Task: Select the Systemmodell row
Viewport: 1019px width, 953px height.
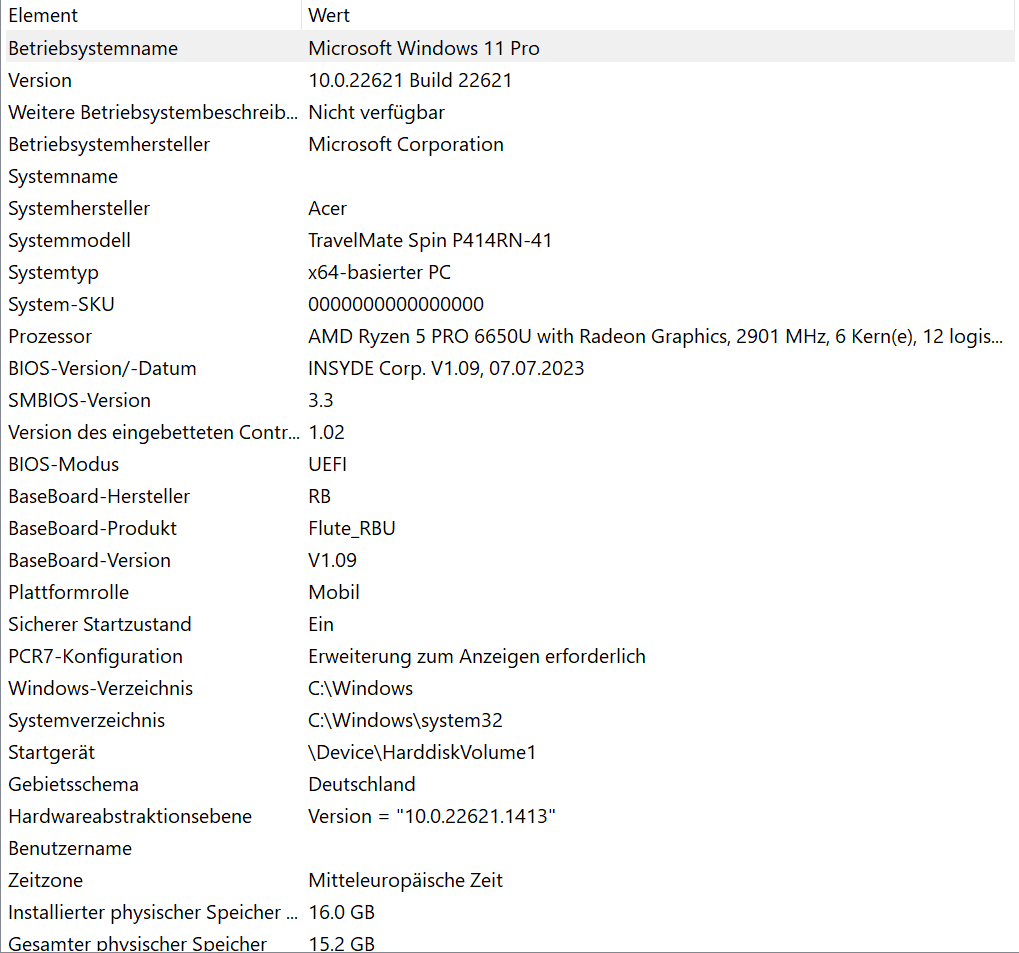Action: (510, 241)
